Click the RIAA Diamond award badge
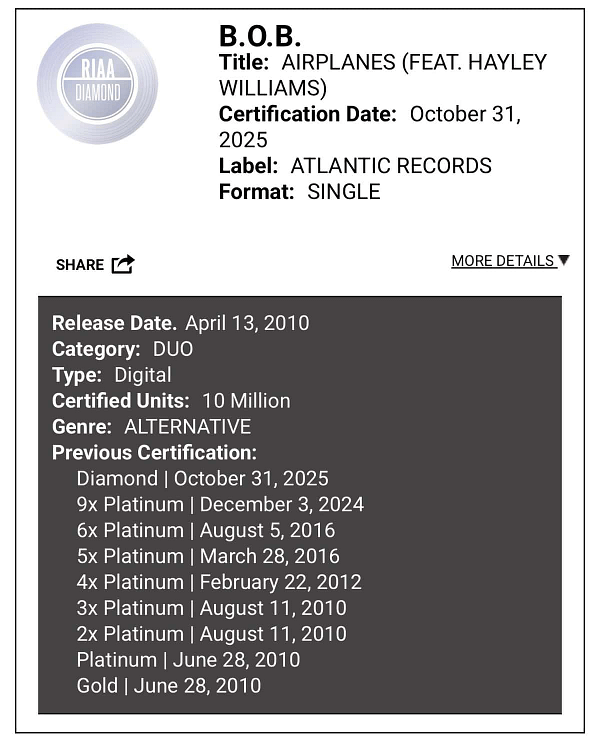This screenshot has width=600, height=748. 97,84
